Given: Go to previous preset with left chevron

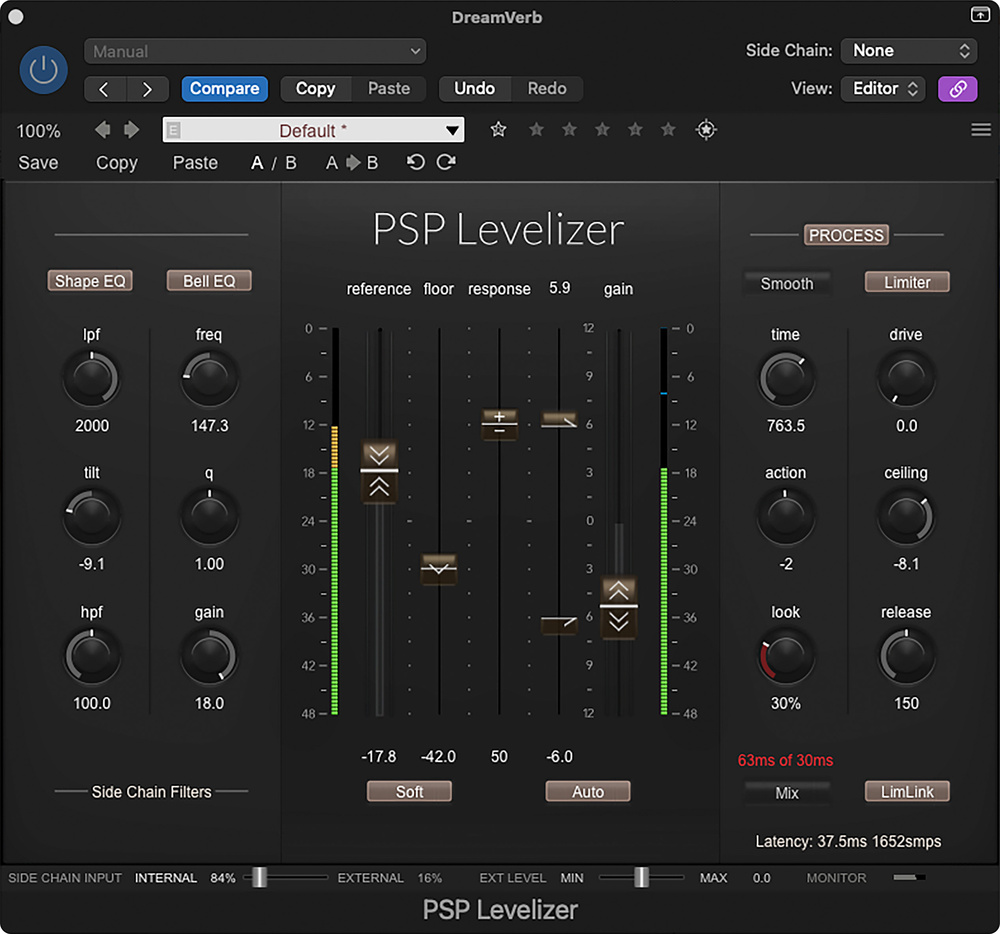Looking at the screenshot, I should coord(105,89).
